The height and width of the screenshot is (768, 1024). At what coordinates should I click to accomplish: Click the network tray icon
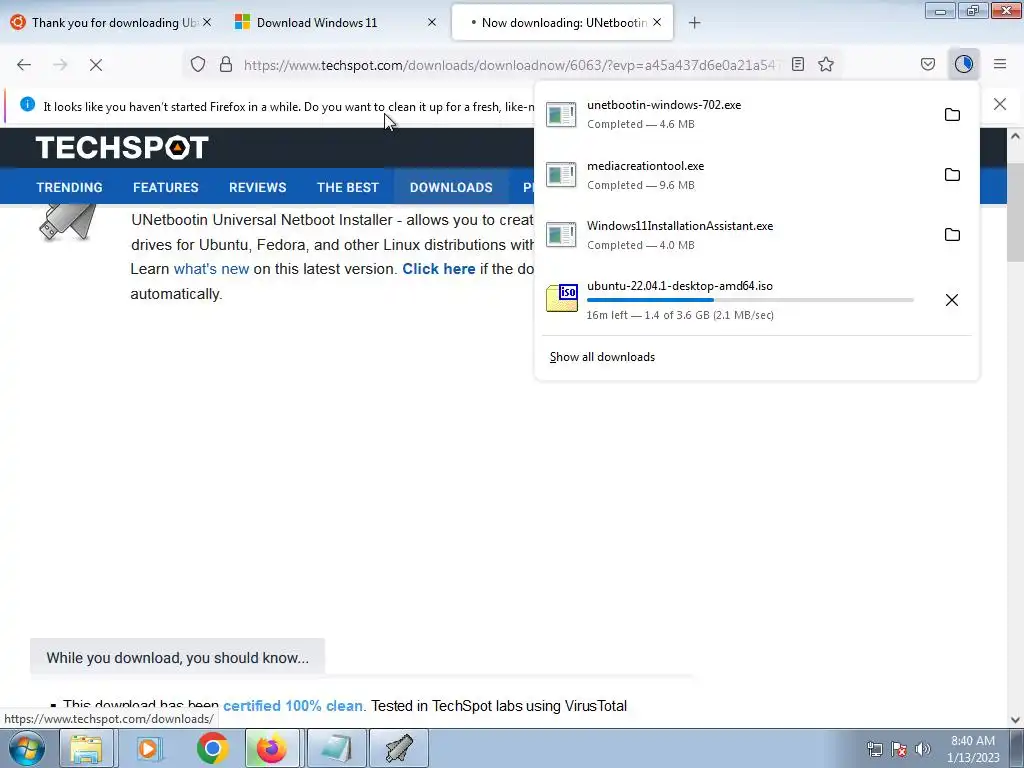tap(874, 749)
